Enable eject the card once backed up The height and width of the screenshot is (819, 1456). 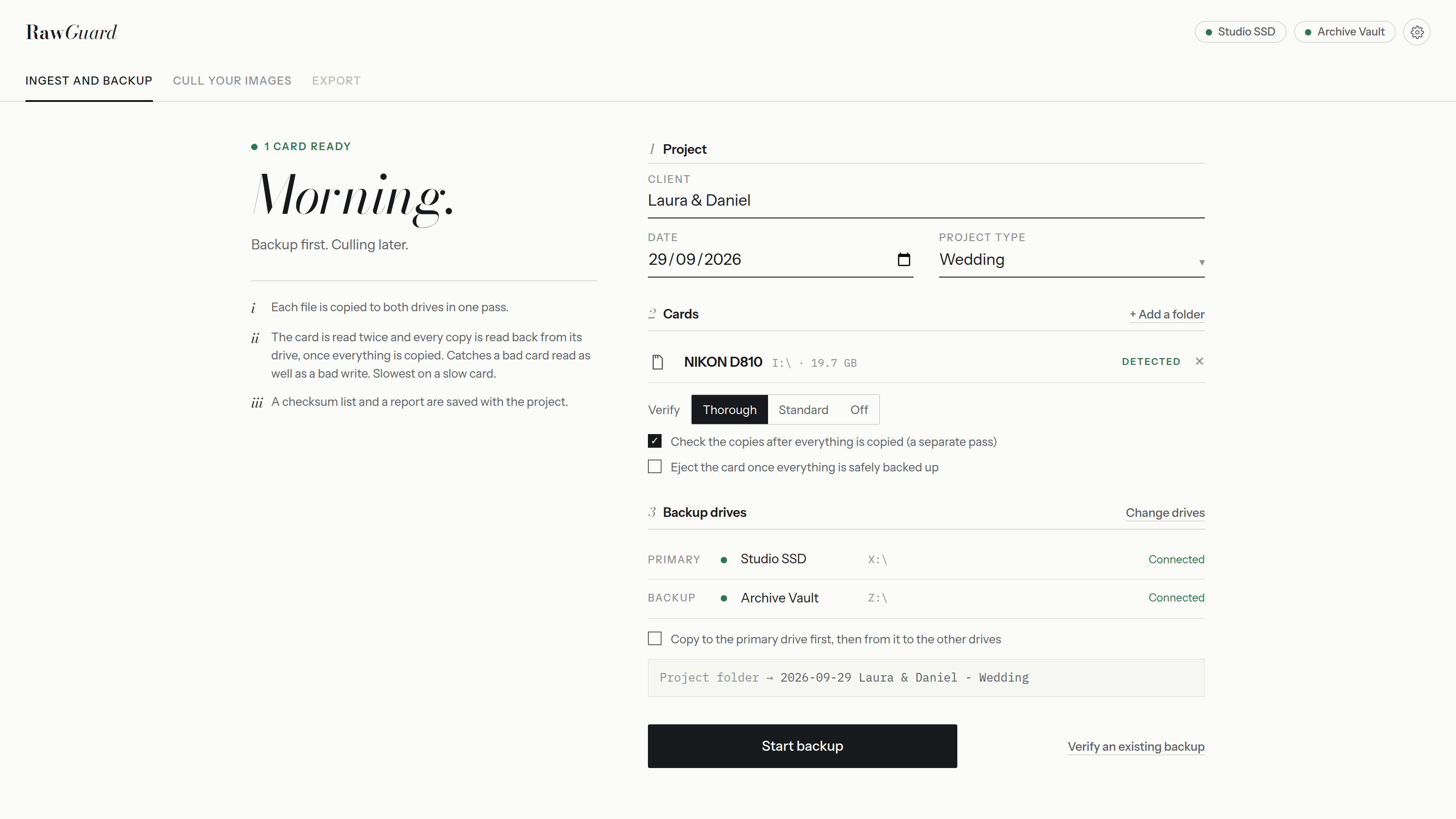pyautogui.click(x=655, y=466)
